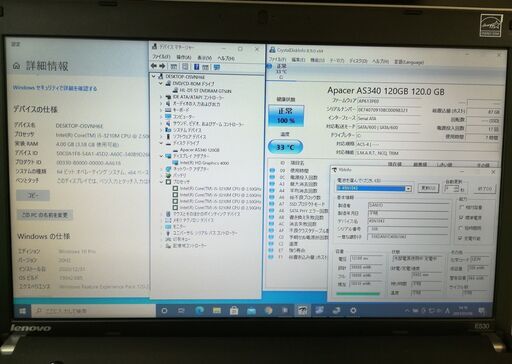Click the green battery level progress bar

point(358,294)
